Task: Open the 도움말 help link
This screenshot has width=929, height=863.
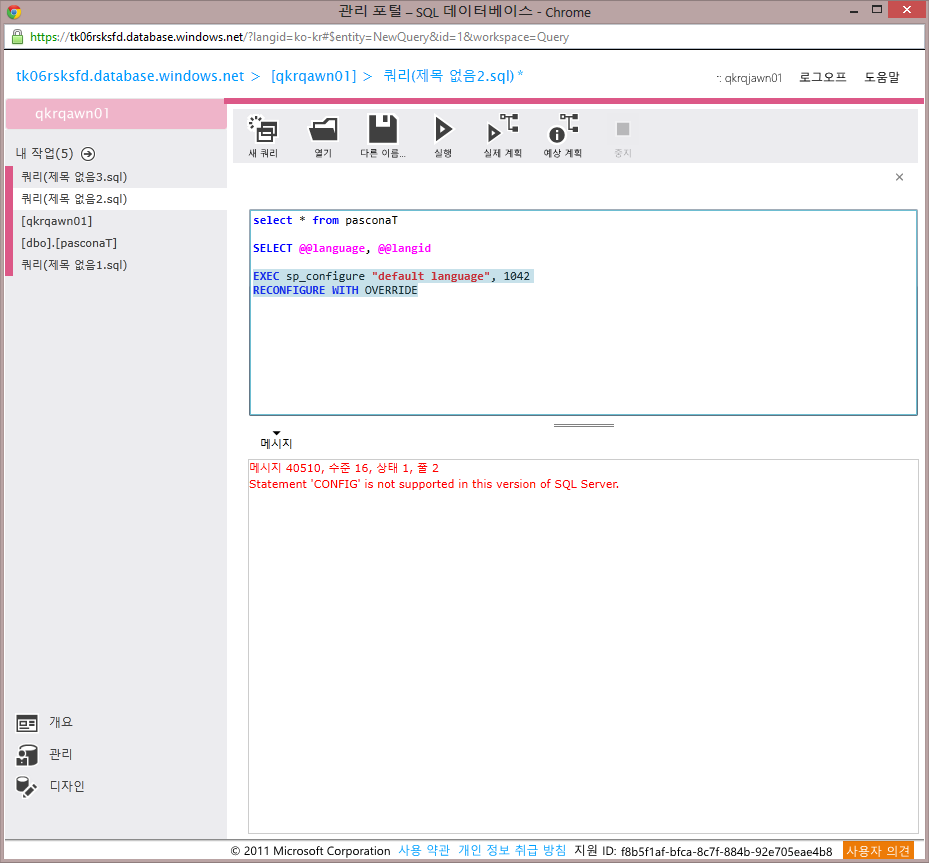Action: (881, 77)
